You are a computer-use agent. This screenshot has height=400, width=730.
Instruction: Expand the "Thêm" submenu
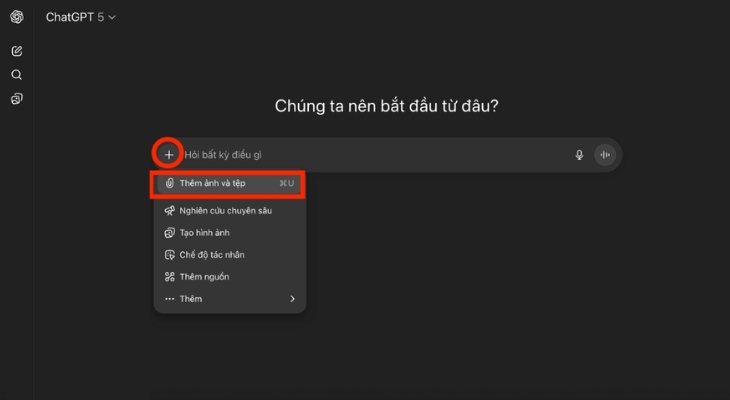230,299
